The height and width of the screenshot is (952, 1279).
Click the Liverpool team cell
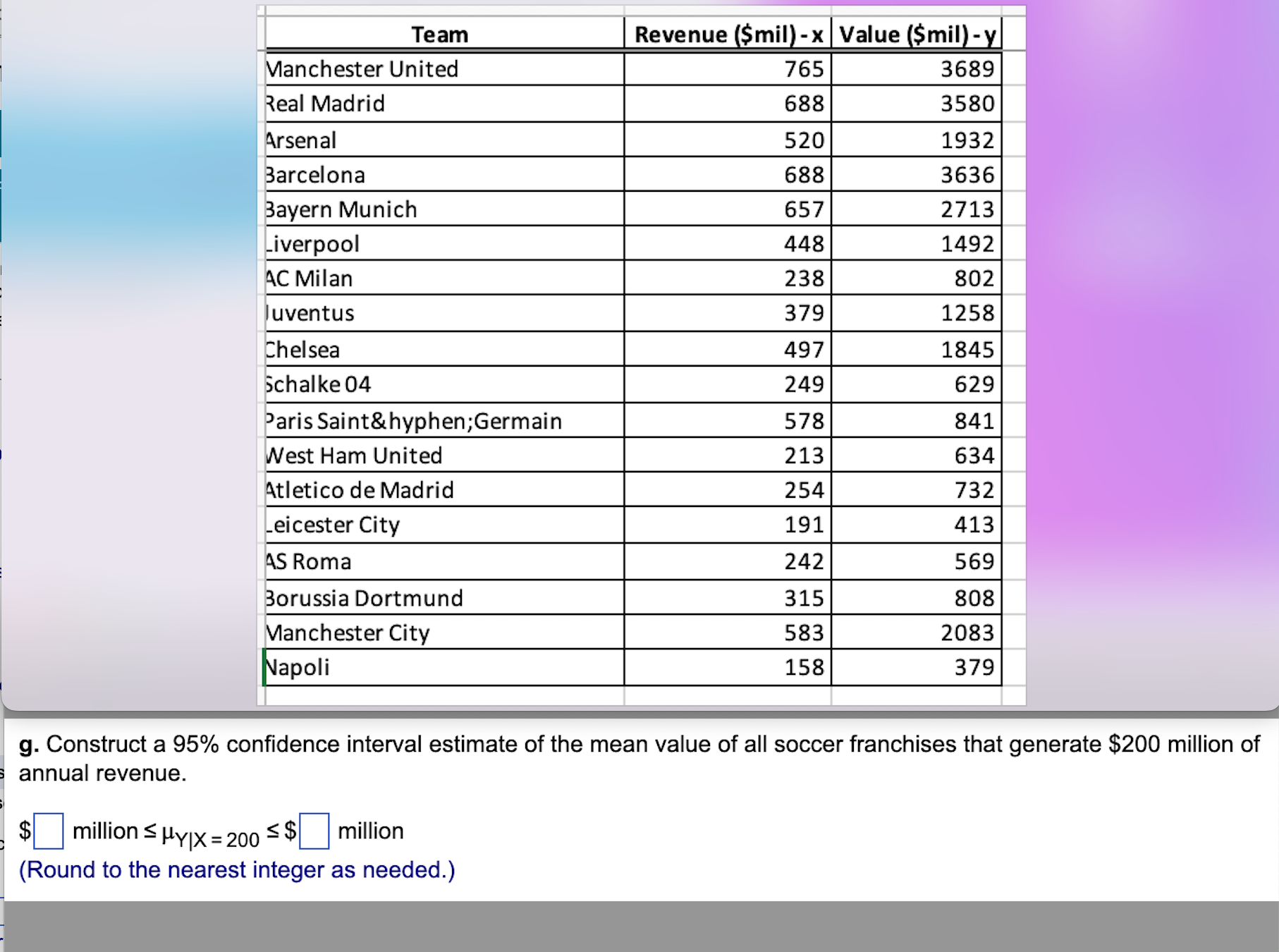point(444,243)
